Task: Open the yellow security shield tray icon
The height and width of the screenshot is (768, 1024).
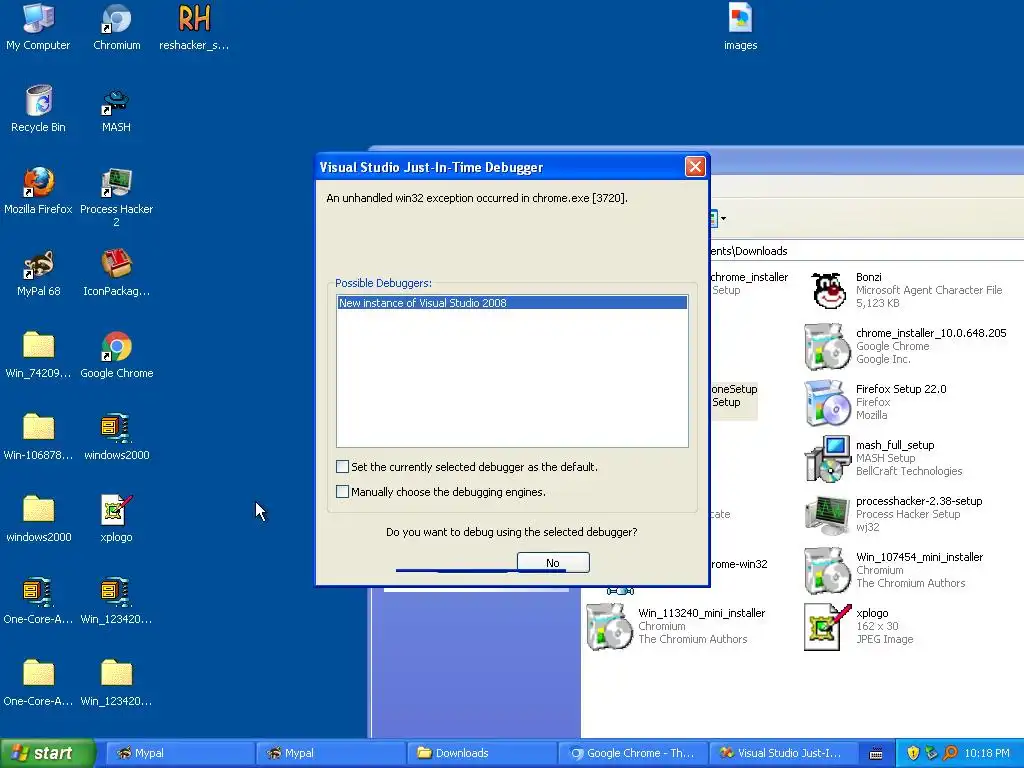Action: (x=913, y=753)
